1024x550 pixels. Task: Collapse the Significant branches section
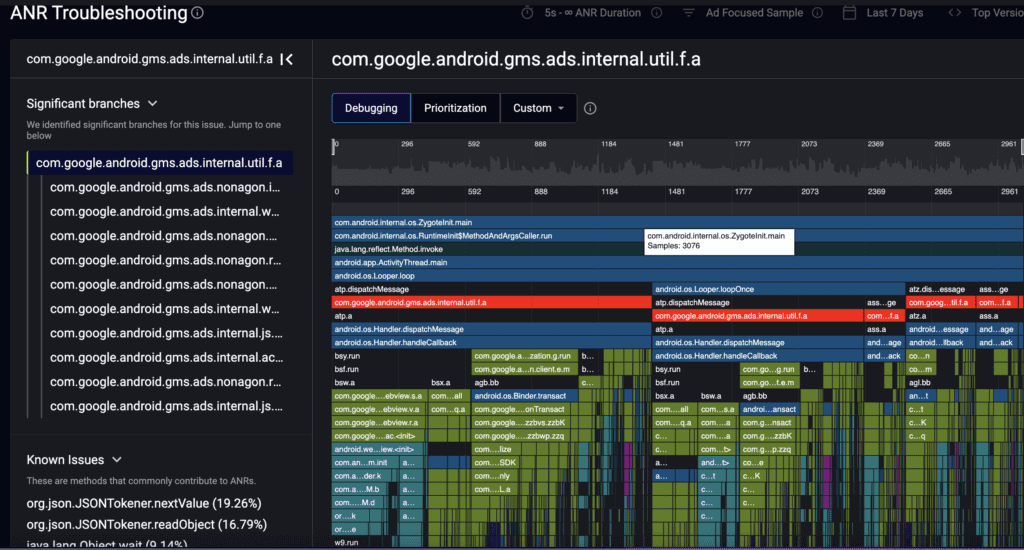[152, 104]
